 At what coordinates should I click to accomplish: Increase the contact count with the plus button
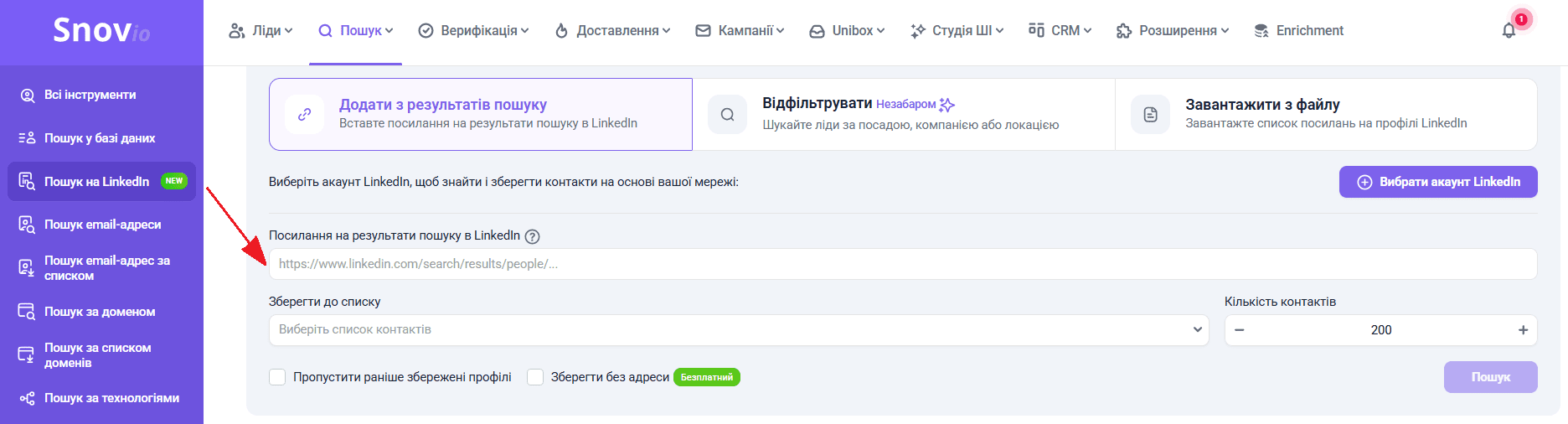pyautogui.click(x=1523, y=330)
